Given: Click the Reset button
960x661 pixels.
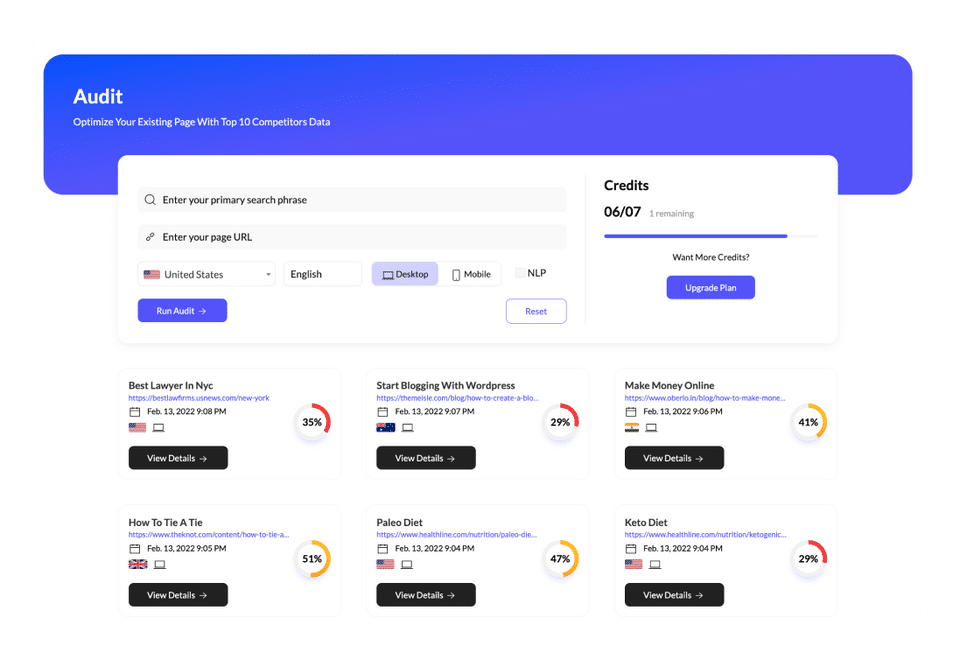Looking at the screenshot, I should [x=536, y=312].
